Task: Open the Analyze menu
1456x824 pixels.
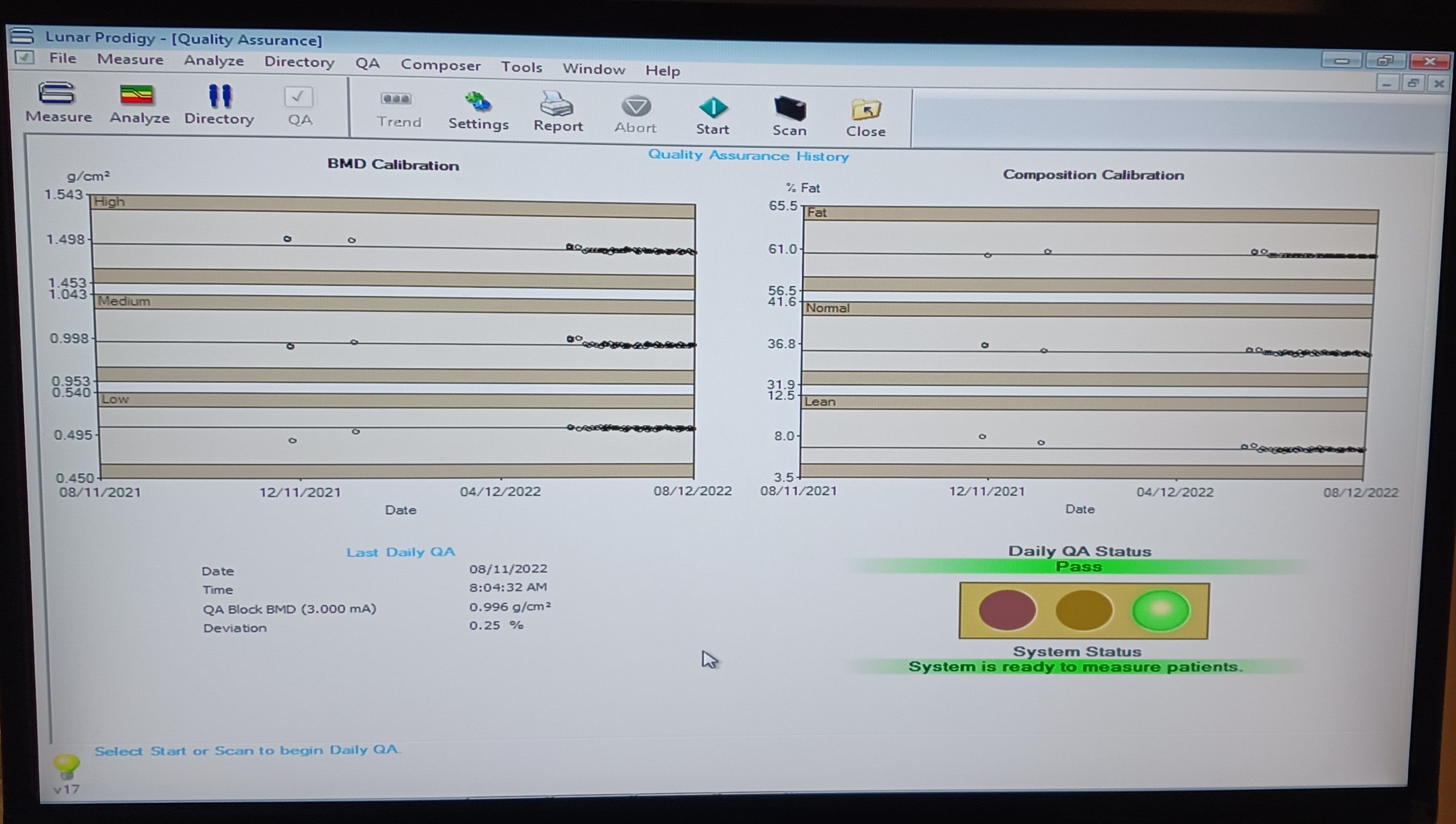Action: click(213, 61)
